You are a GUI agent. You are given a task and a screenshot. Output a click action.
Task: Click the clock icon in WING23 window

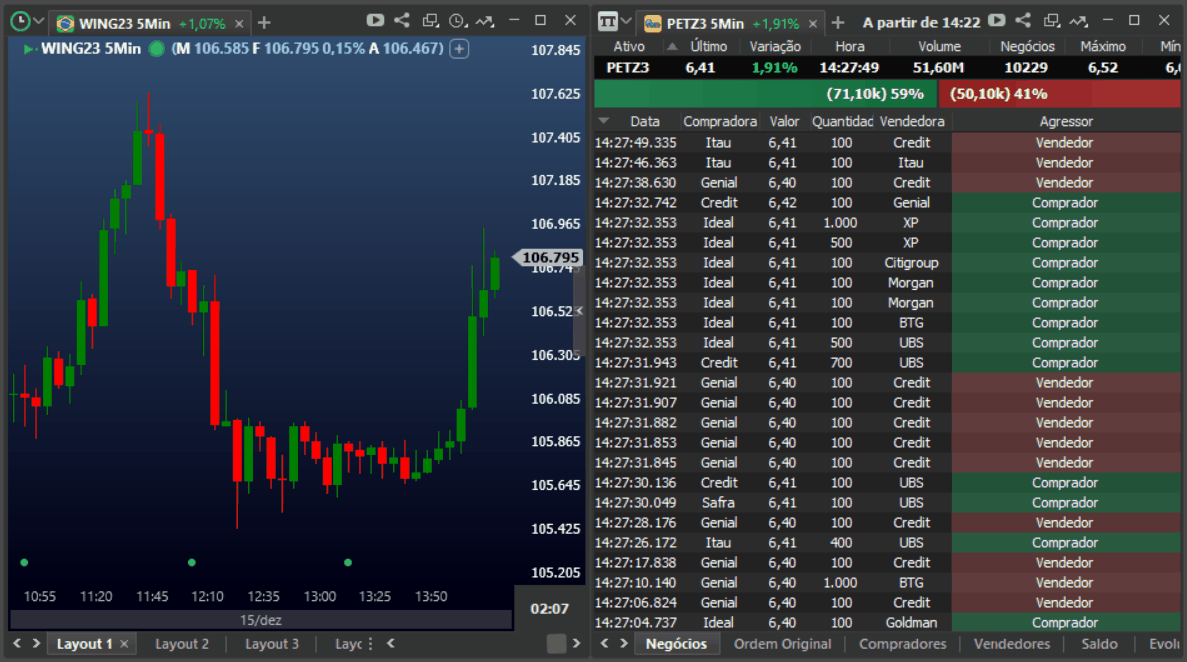coord(20,21)
